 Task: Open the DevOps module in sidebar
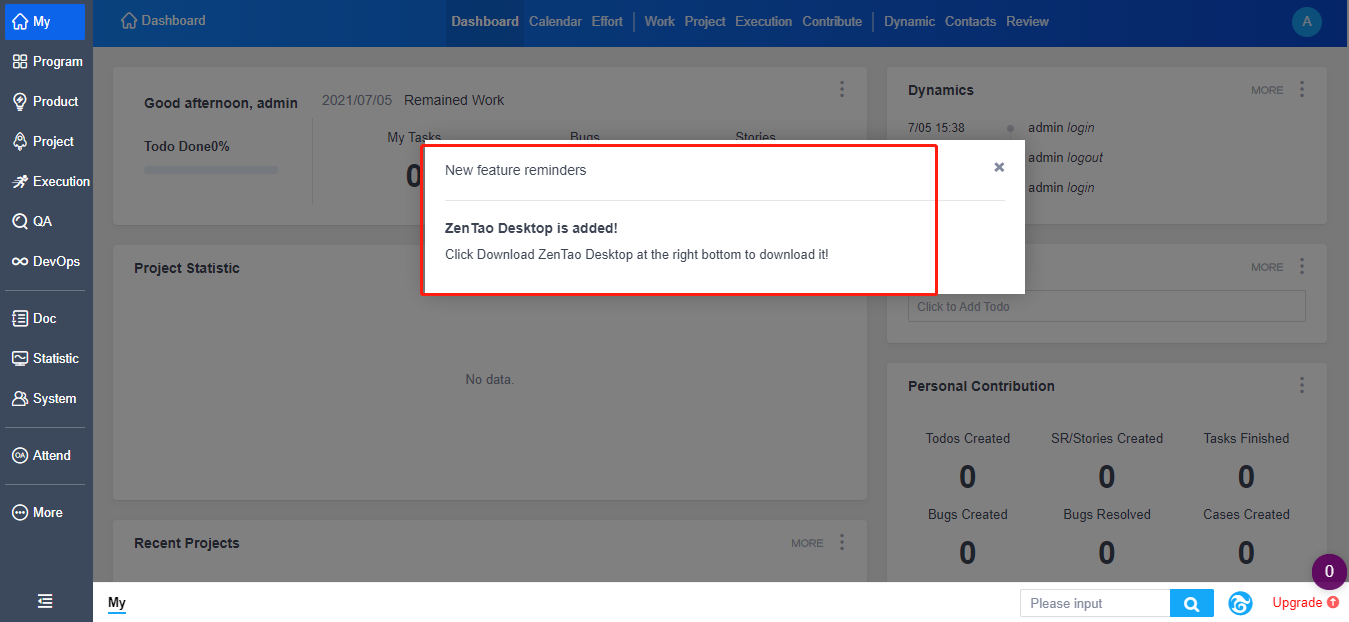click(x=46, y=261)
